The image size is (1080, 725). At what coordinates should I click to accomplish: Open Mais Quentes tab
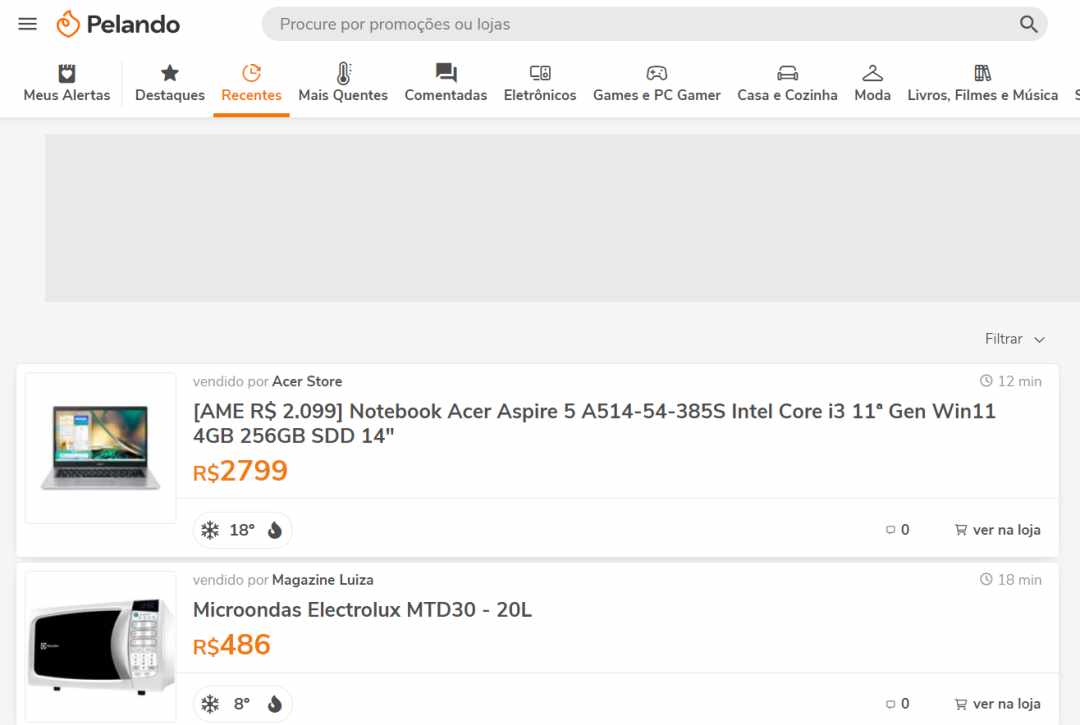(x=343, y=83)
